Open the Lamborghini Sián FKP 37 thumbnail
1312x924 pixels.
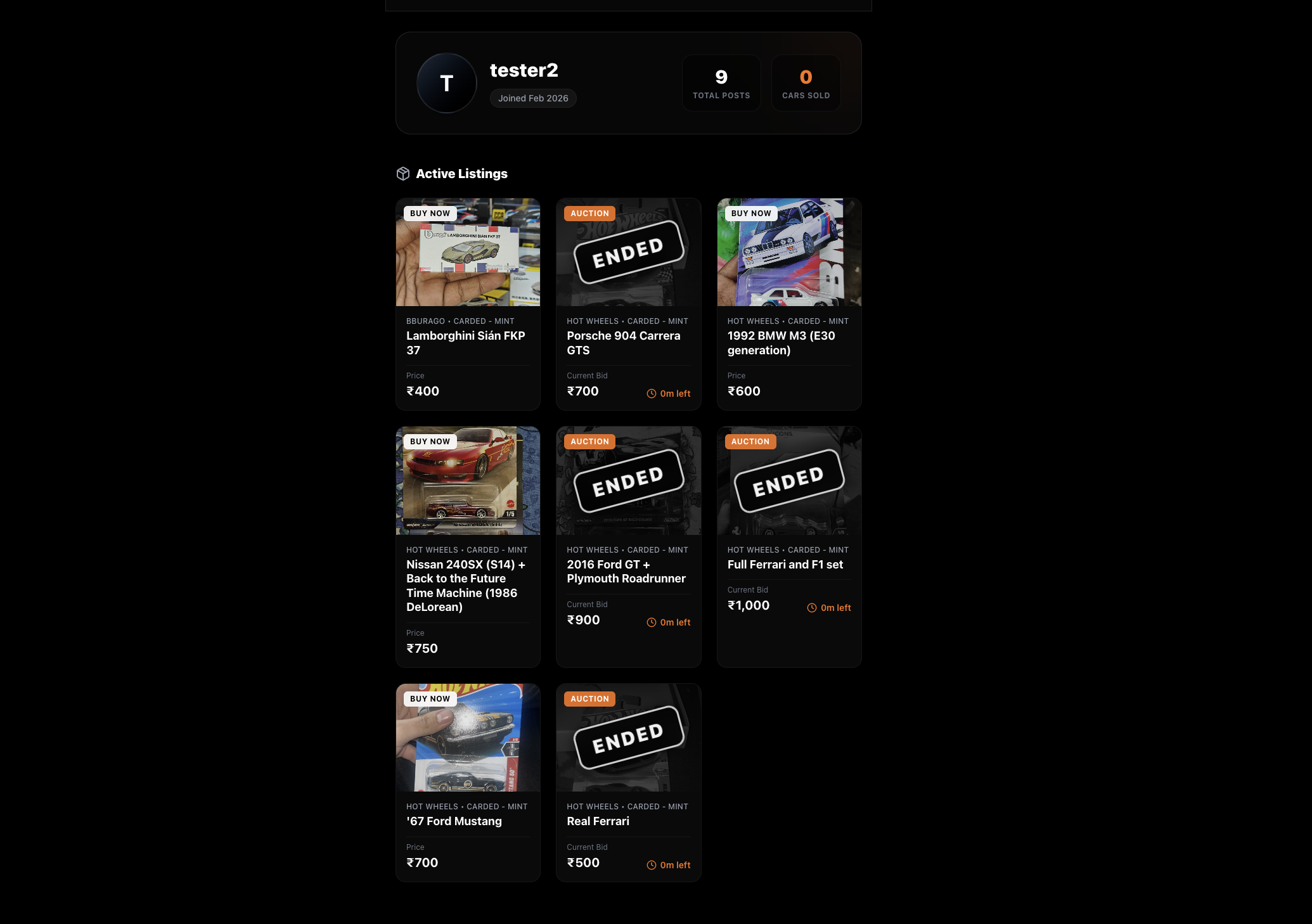click(468, 252)
